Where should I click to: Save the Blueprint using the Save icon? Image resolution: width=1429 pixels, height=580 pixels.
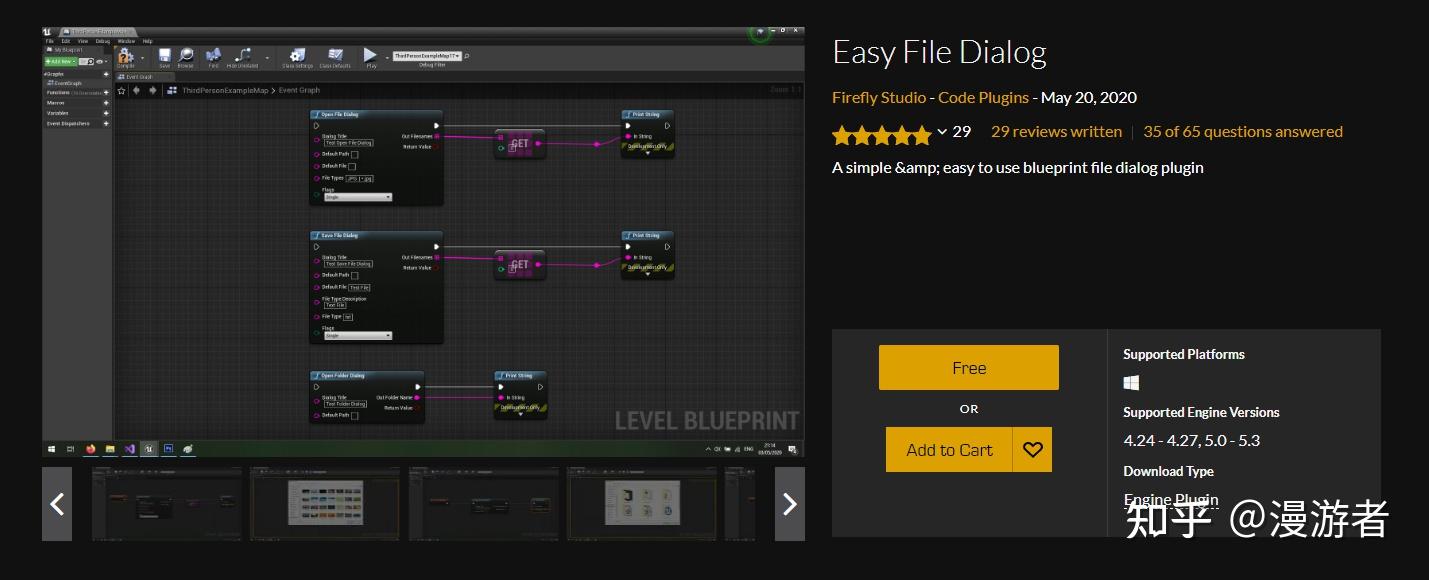tap(163, 55)
